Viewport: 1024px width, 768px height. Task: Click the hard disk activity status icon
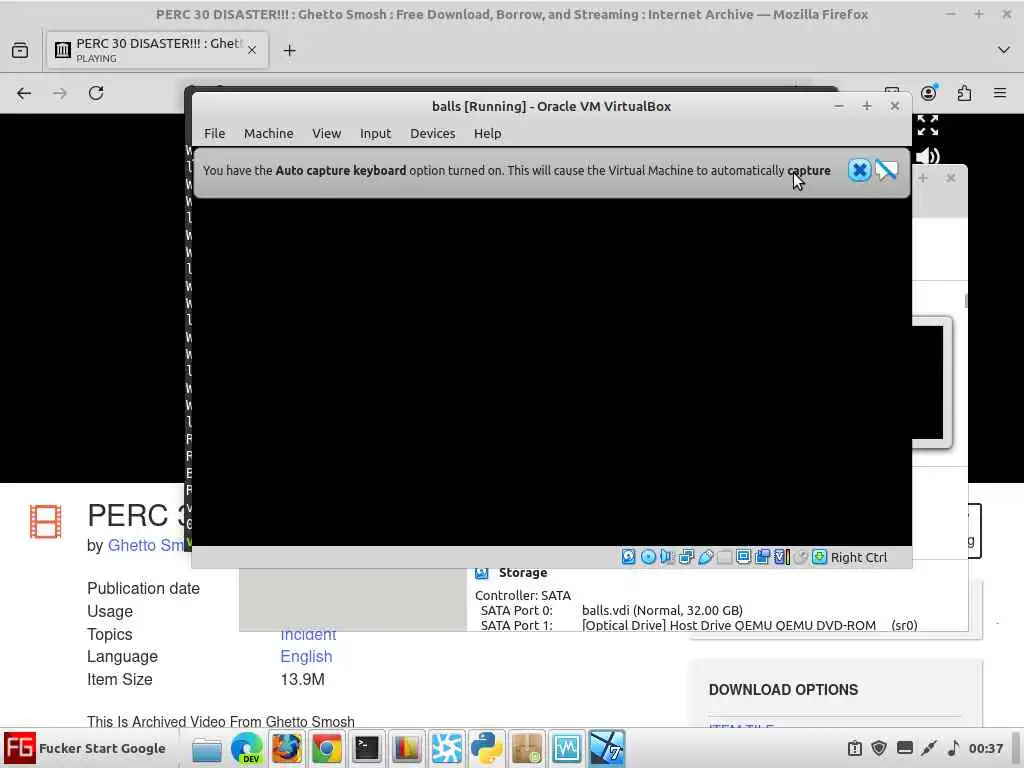[x=628, y=557]
